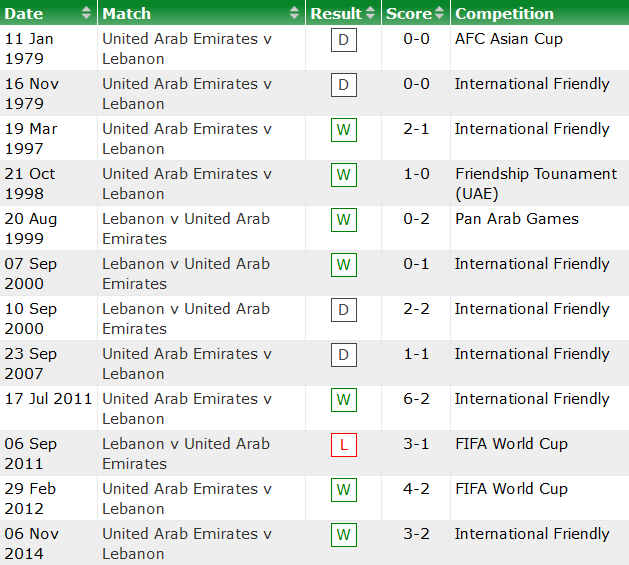Click the sort arrows next to Score
The width and height of the screenshot is (629, 565).
[x=439, y=14]
